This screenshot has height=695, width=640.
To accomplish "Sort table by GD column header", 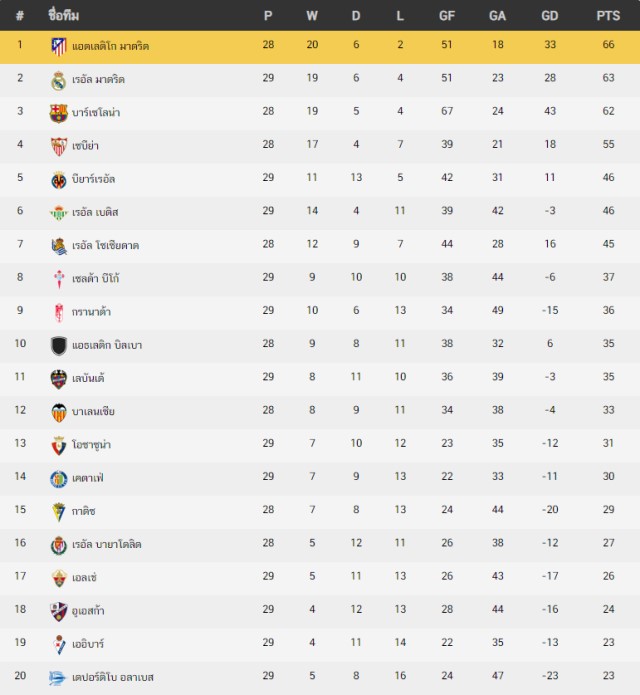I will coord(550,16).
